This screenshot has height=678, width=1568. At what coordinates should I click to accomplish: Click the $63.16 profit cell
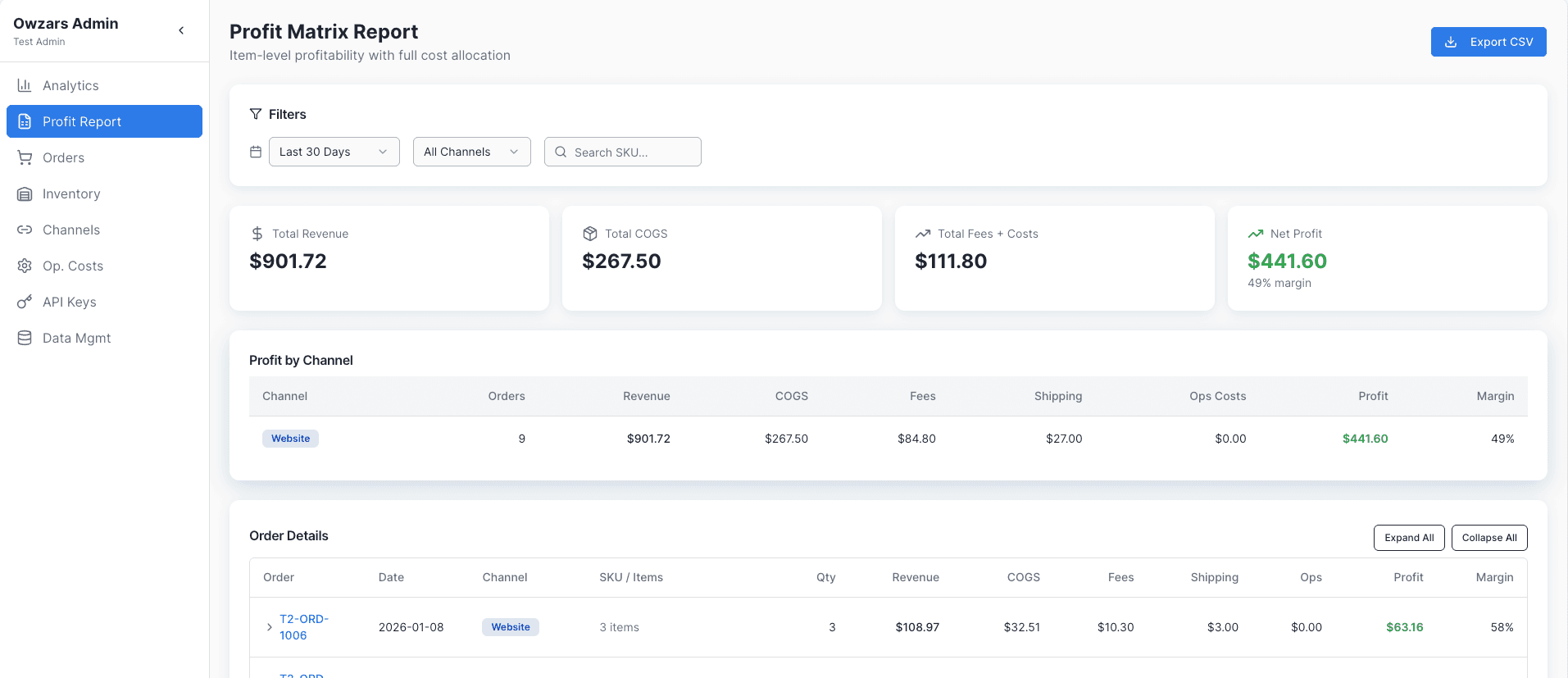(x=1404, y=627)
